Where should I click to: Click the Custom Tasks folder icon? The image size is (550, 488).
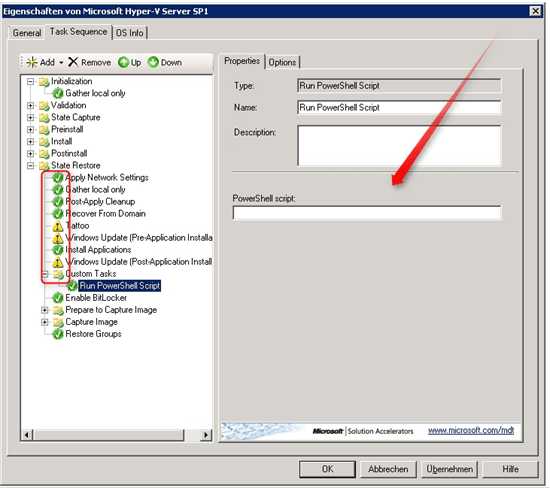pos(58,274)
